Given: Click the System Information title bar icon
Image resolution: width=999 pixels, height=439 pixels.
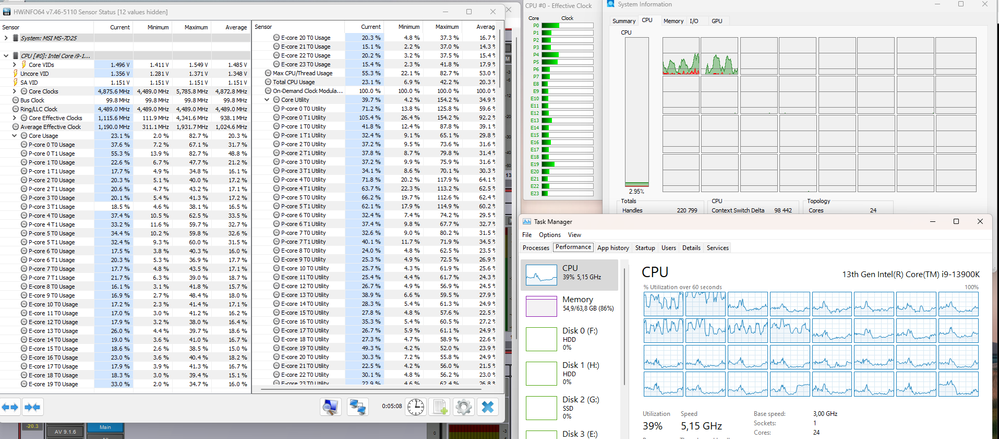Looking at the screenshot, I should (x=611, y=4).
